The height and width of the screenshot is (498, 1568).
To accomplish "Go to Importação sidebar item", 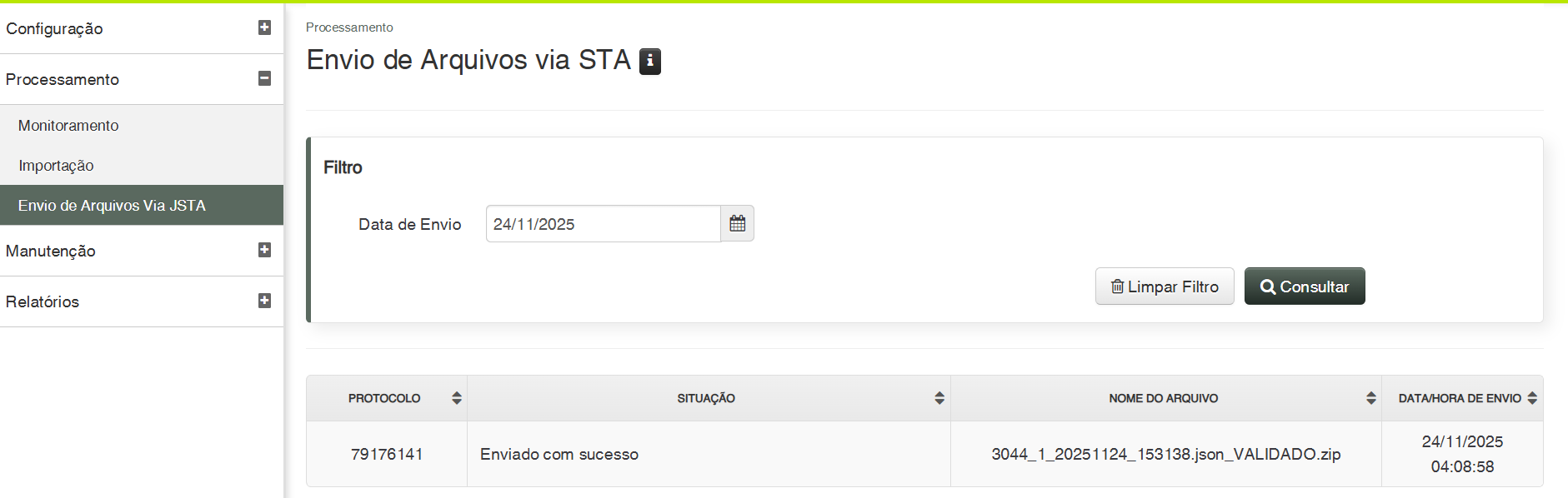I will pyautogui.click(x=56, y=166).
